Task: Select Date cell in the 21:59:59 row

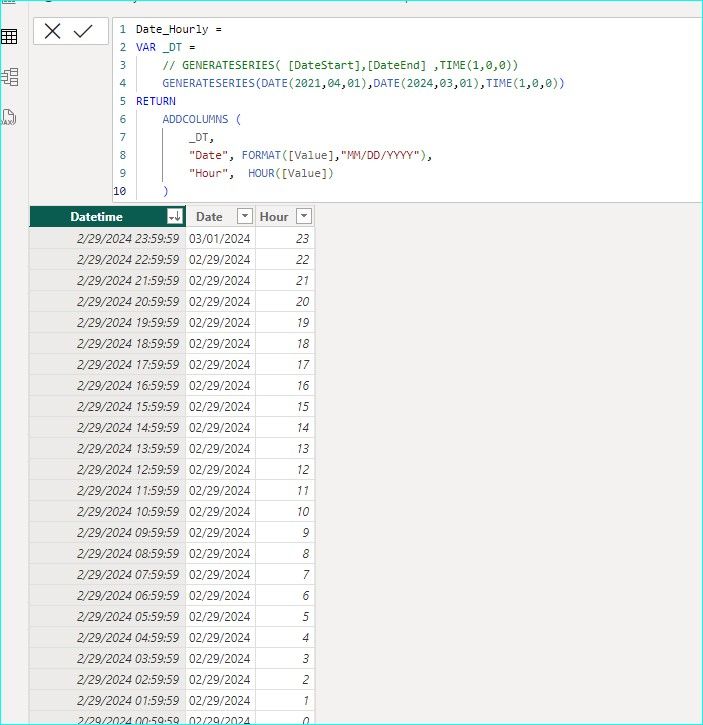Action: tap(221, 281)
